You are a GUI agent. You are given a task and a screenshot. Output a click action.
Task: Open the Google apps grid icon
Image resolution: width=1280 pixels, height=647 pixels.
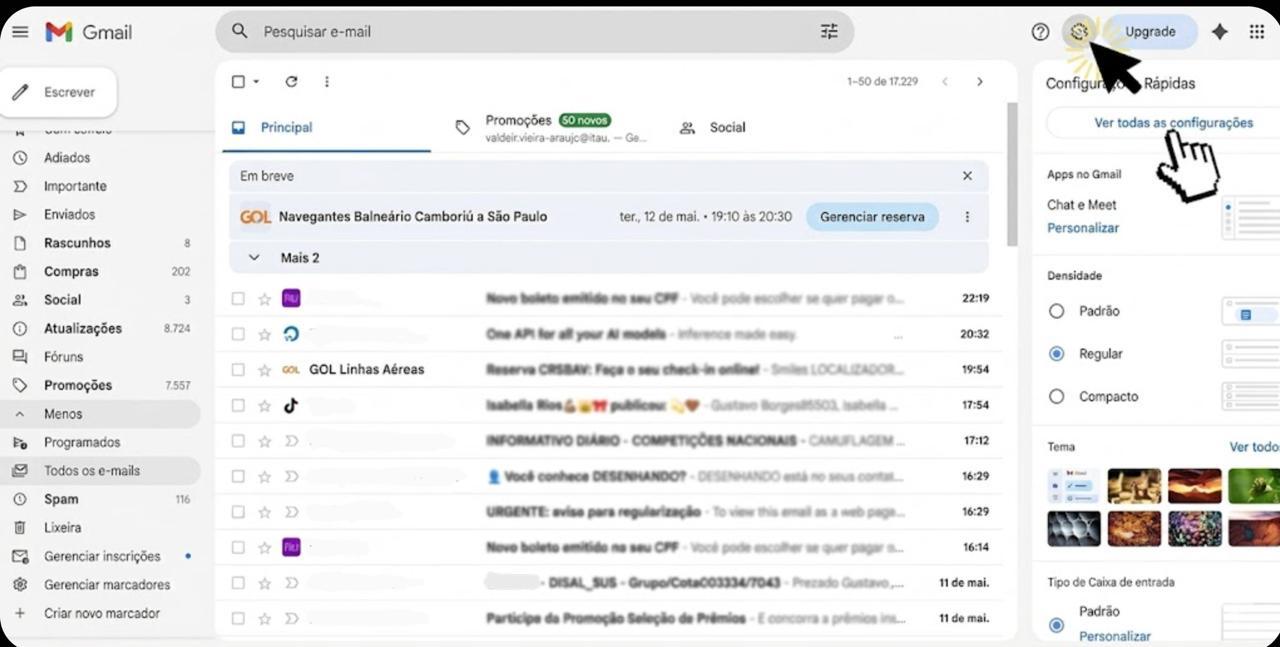(x=1257, y=32)
